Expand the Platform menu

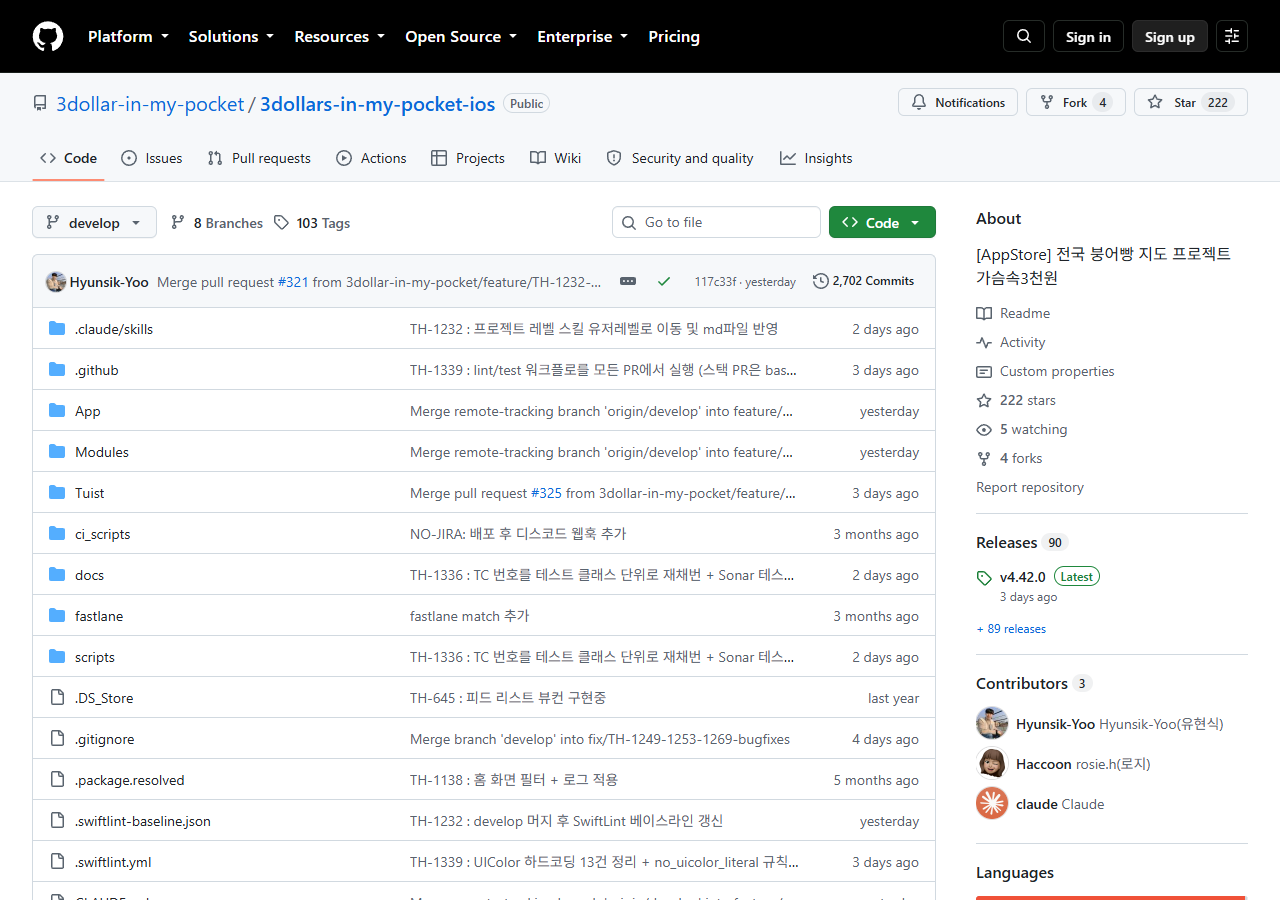pos(128,36)
